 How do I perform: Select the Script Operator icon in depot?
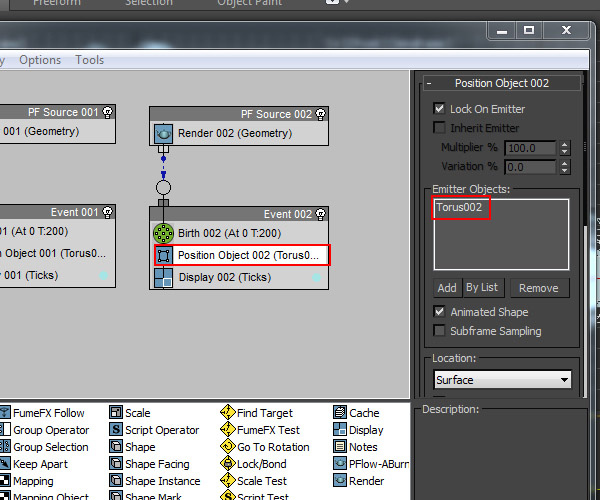[116, 429]
